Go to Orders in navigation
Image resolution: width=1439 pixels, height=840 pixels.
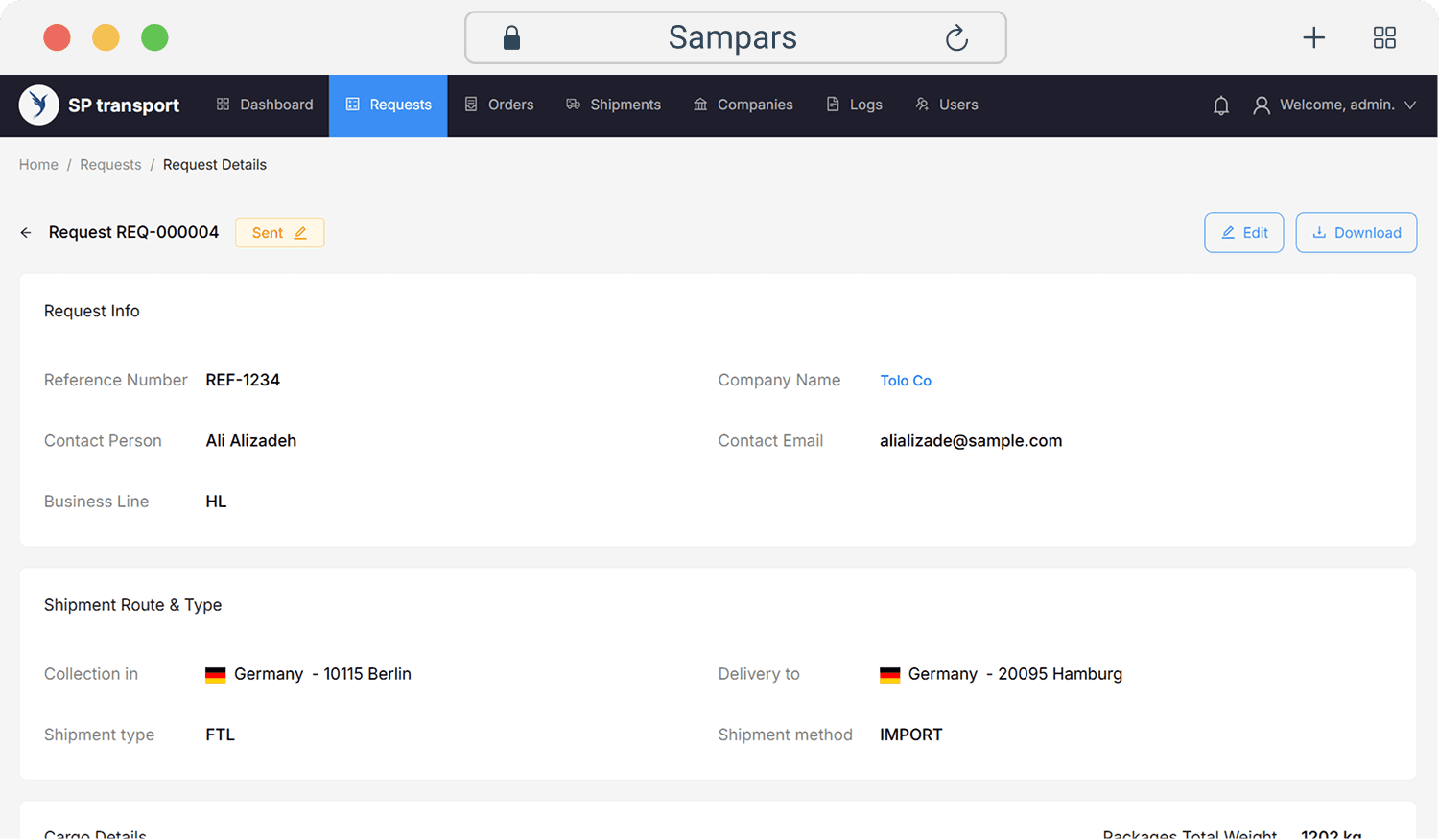pos(499,105)
